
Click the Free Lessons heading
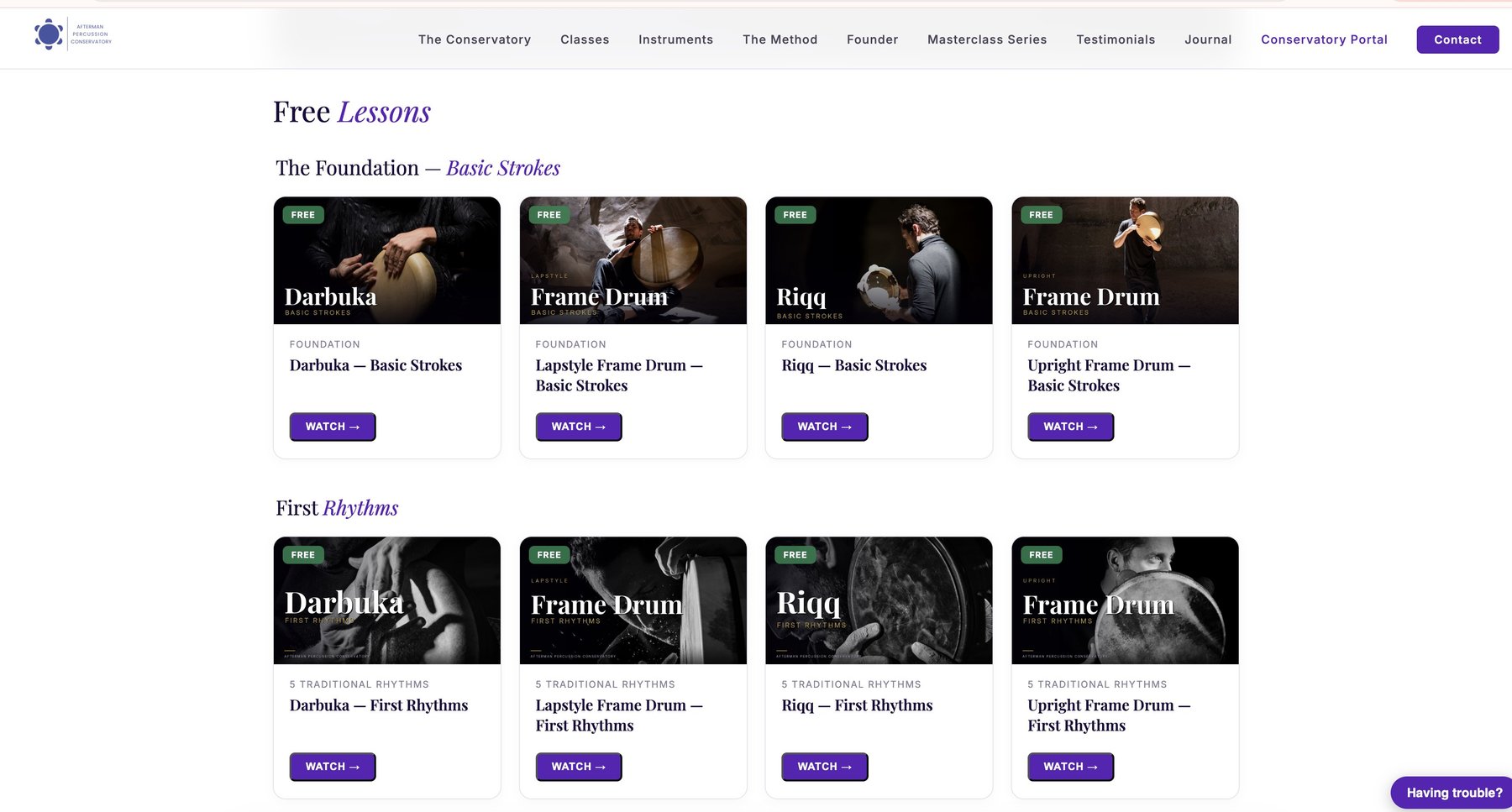click(x=352, y=112)
